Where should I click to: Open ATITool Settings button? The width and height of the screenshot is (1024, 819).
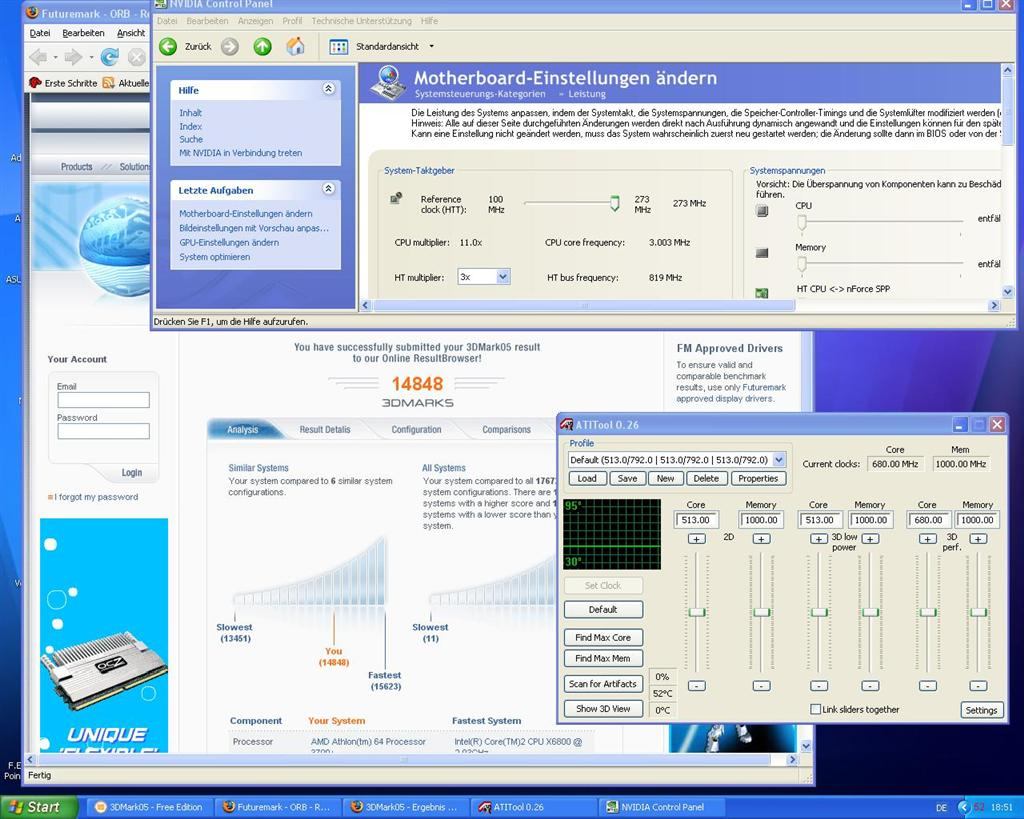pyautogui.click(x=981, y=711)
